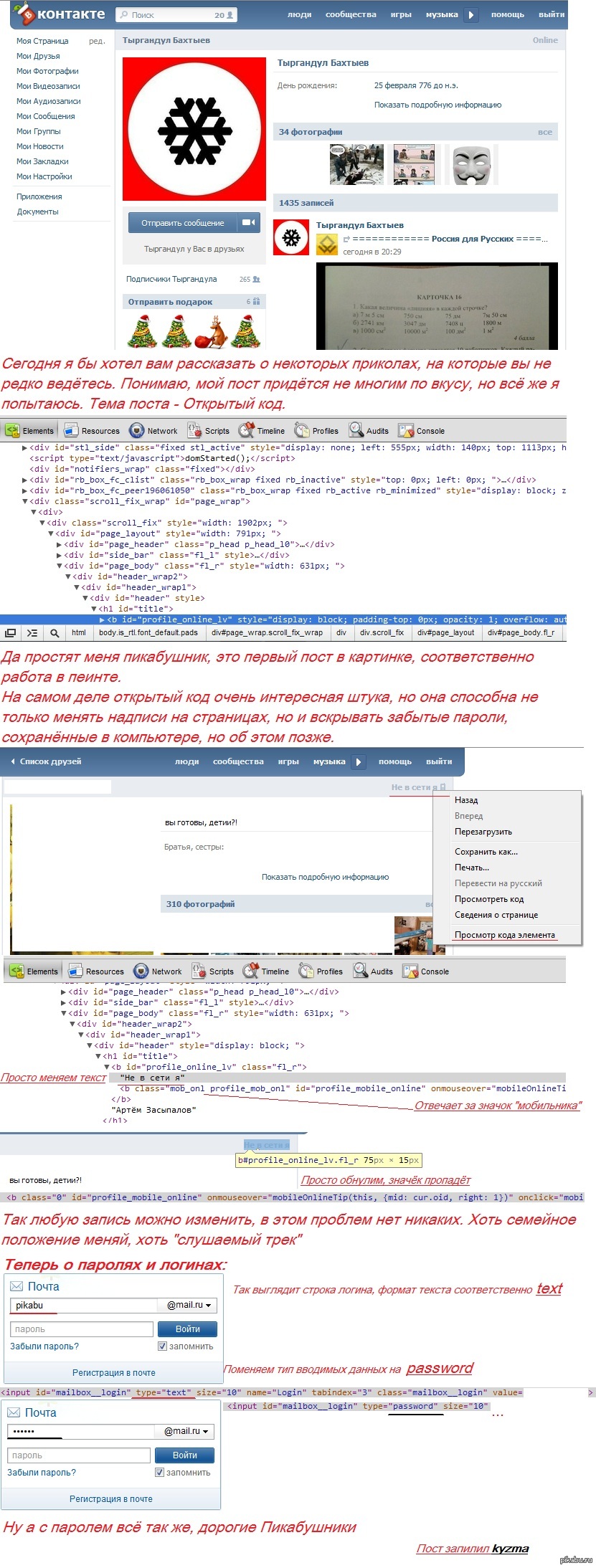Click the back arrow next to Список друзей

tap(13, 761)
